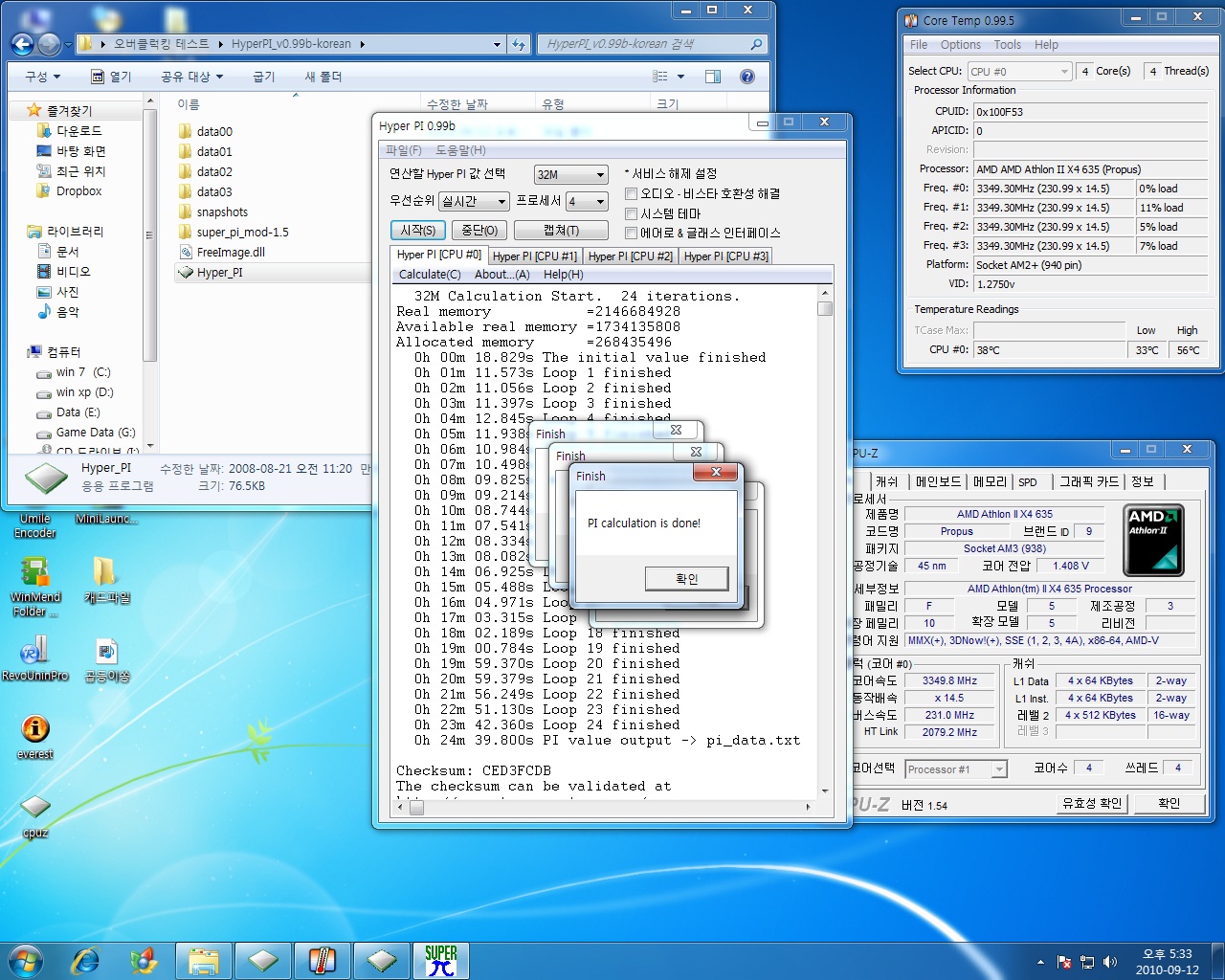This screenshot has height=980, width=1225.
Task: Click start button in Hyper PI
Action: click(x=418, y=230)
